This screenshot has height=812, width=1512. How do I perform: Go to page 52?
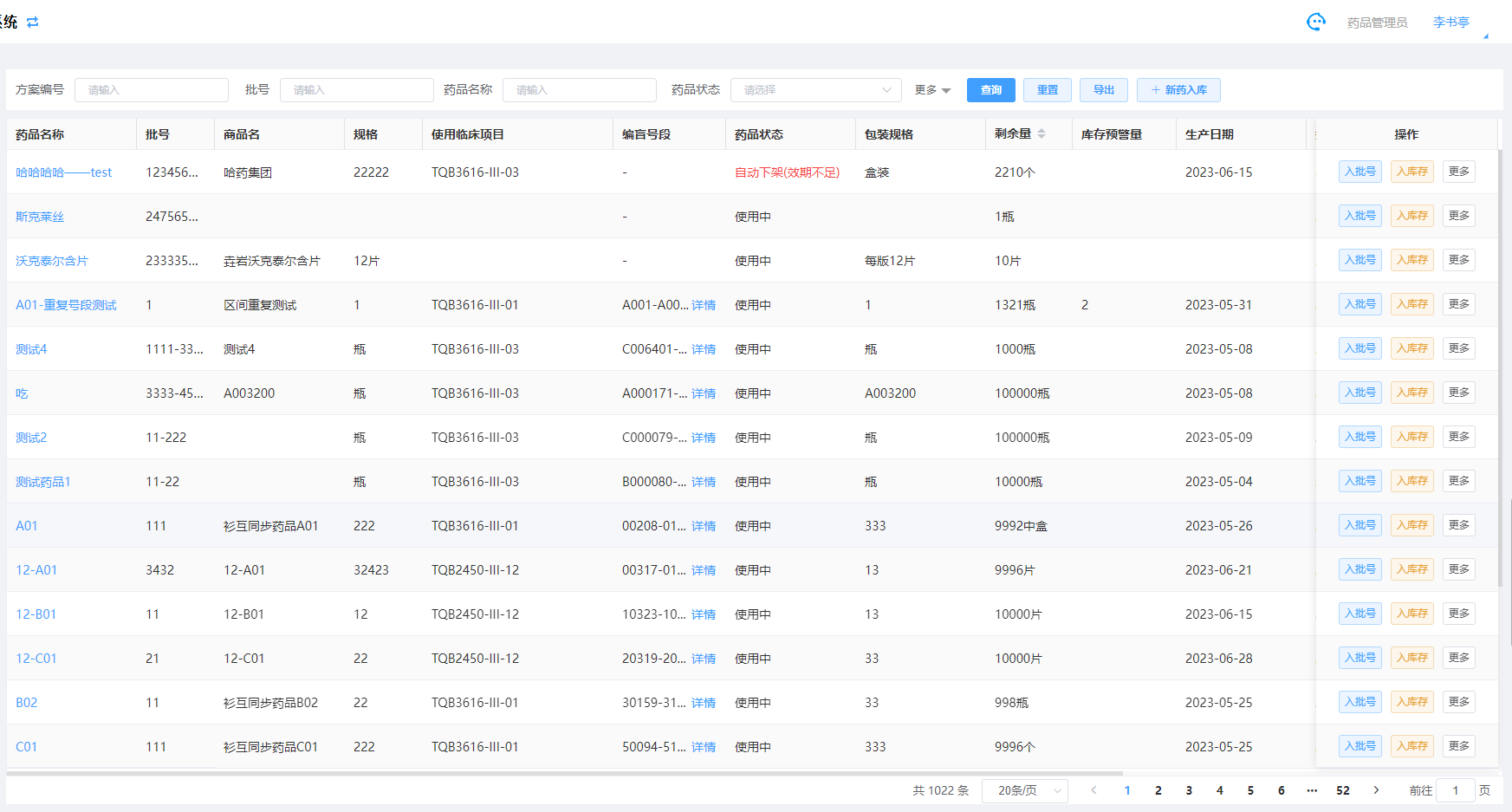1343,790
